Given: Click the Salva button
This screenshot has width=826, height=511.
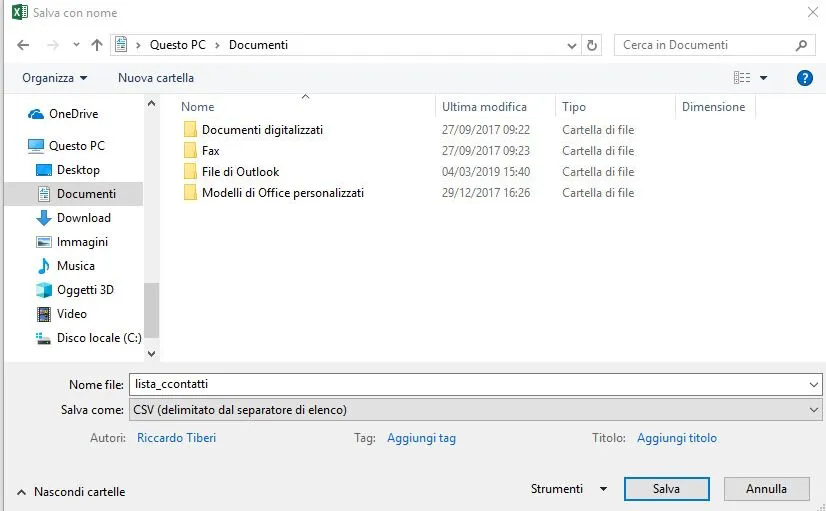Looking at the screenshot, I should (x=666, y=489).
